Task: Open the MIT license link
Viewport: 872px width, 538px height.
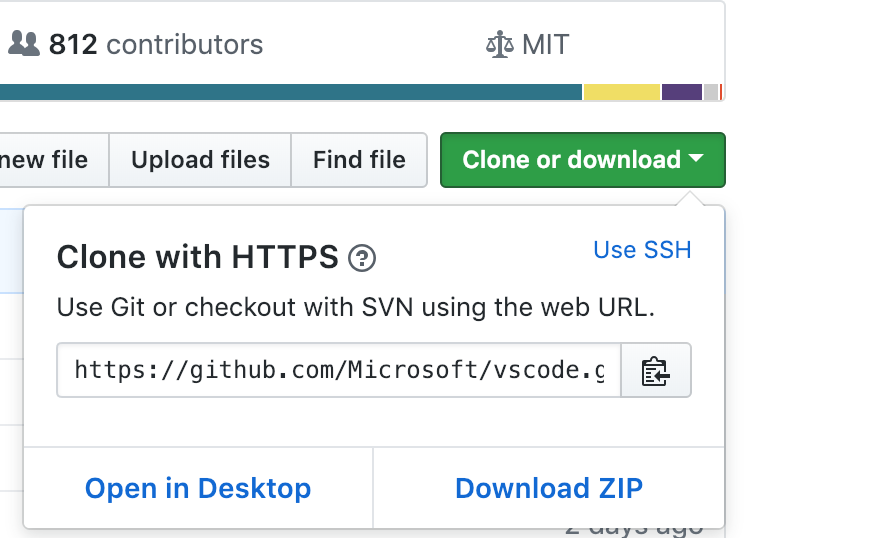Action: click(528, 45)
